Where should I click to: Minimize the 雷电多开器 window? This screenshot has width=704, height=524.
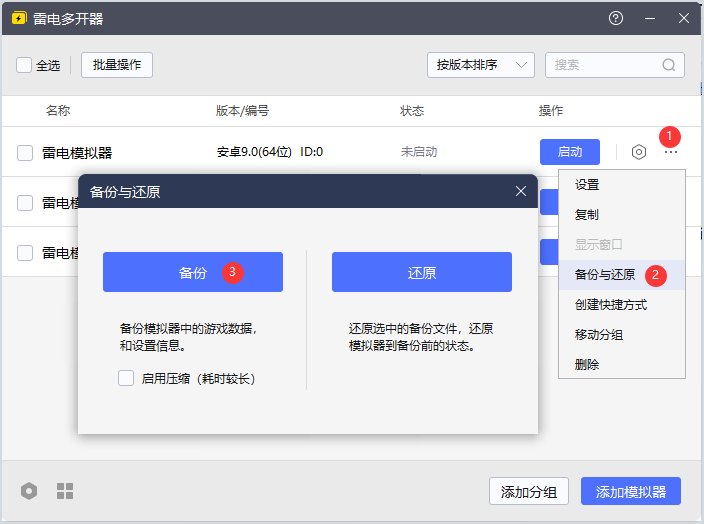650,18
